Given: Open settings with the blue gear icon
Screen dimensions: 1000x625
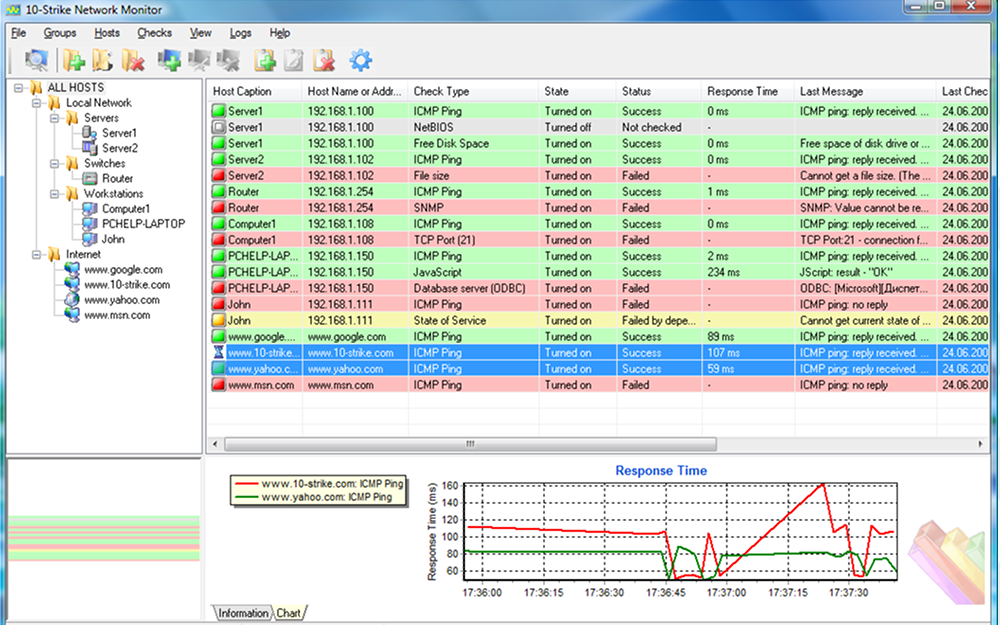Looking at the screenshot, I should click(360, 61).
